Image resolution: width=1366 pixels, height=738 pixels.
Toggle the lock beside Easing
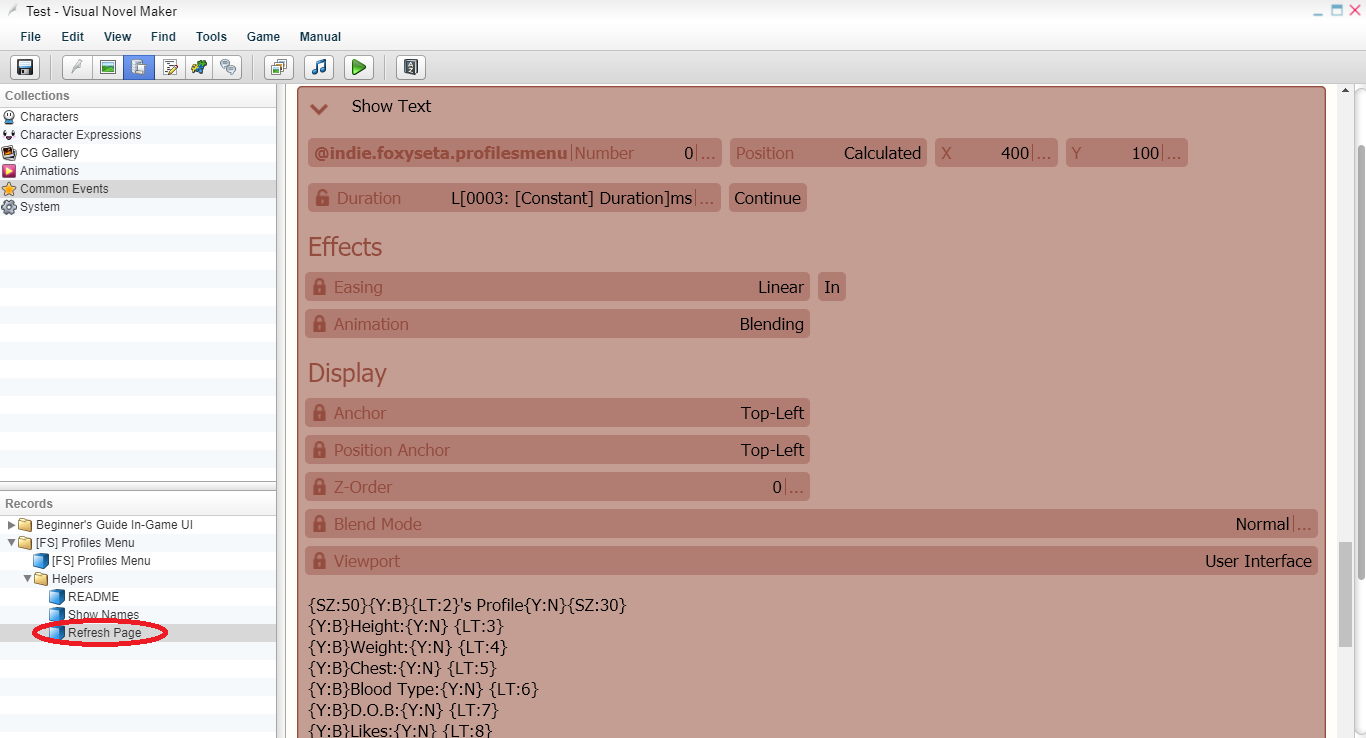coord(319,287)
